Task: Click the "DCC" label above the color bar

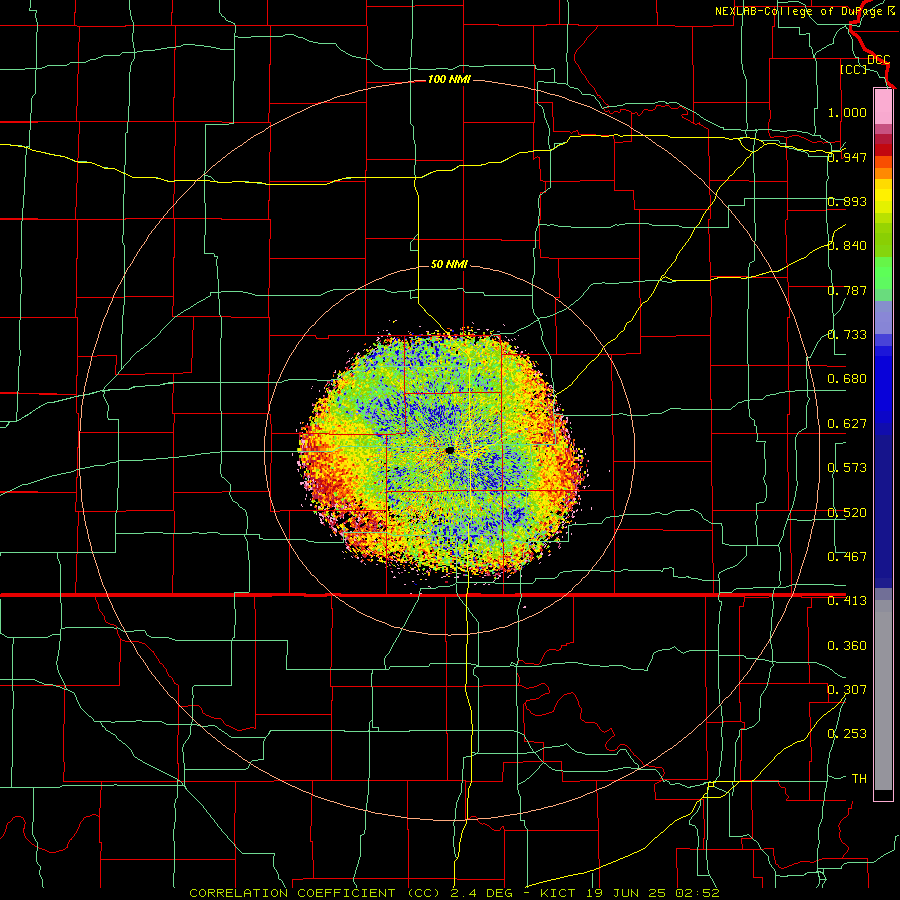Action: [x=878, y=60]
